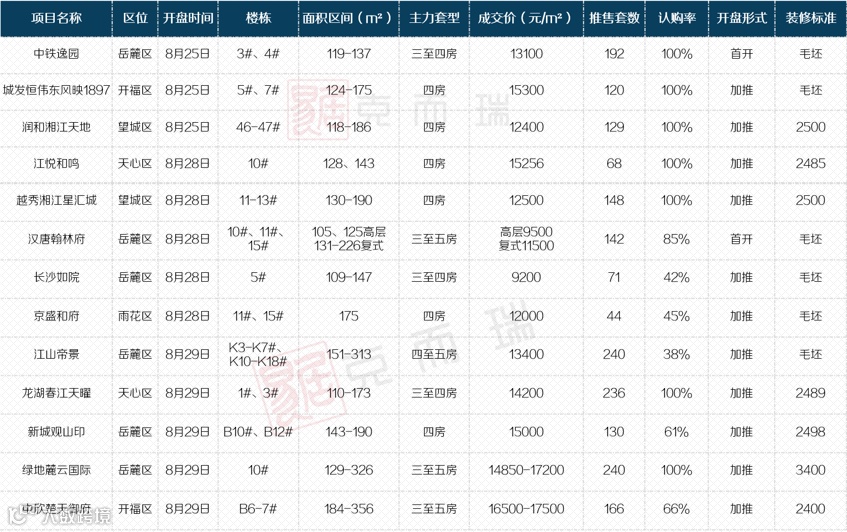The width and height of the screenshot is (847, 532).
Task: Click building cell 11-13#
Action: (258, 200)
